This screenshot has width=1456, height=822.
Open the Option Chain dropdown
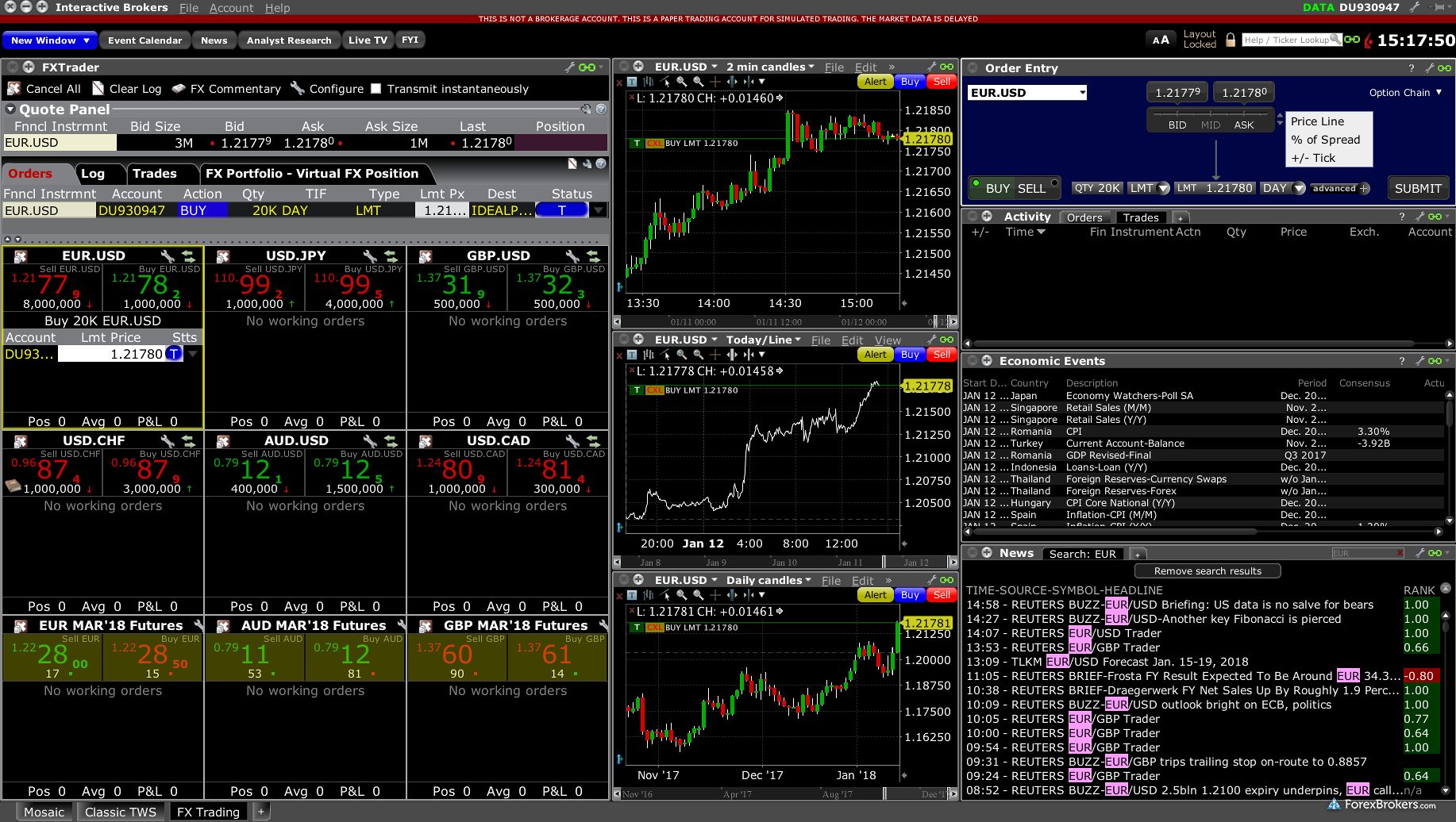point(1404,92)
